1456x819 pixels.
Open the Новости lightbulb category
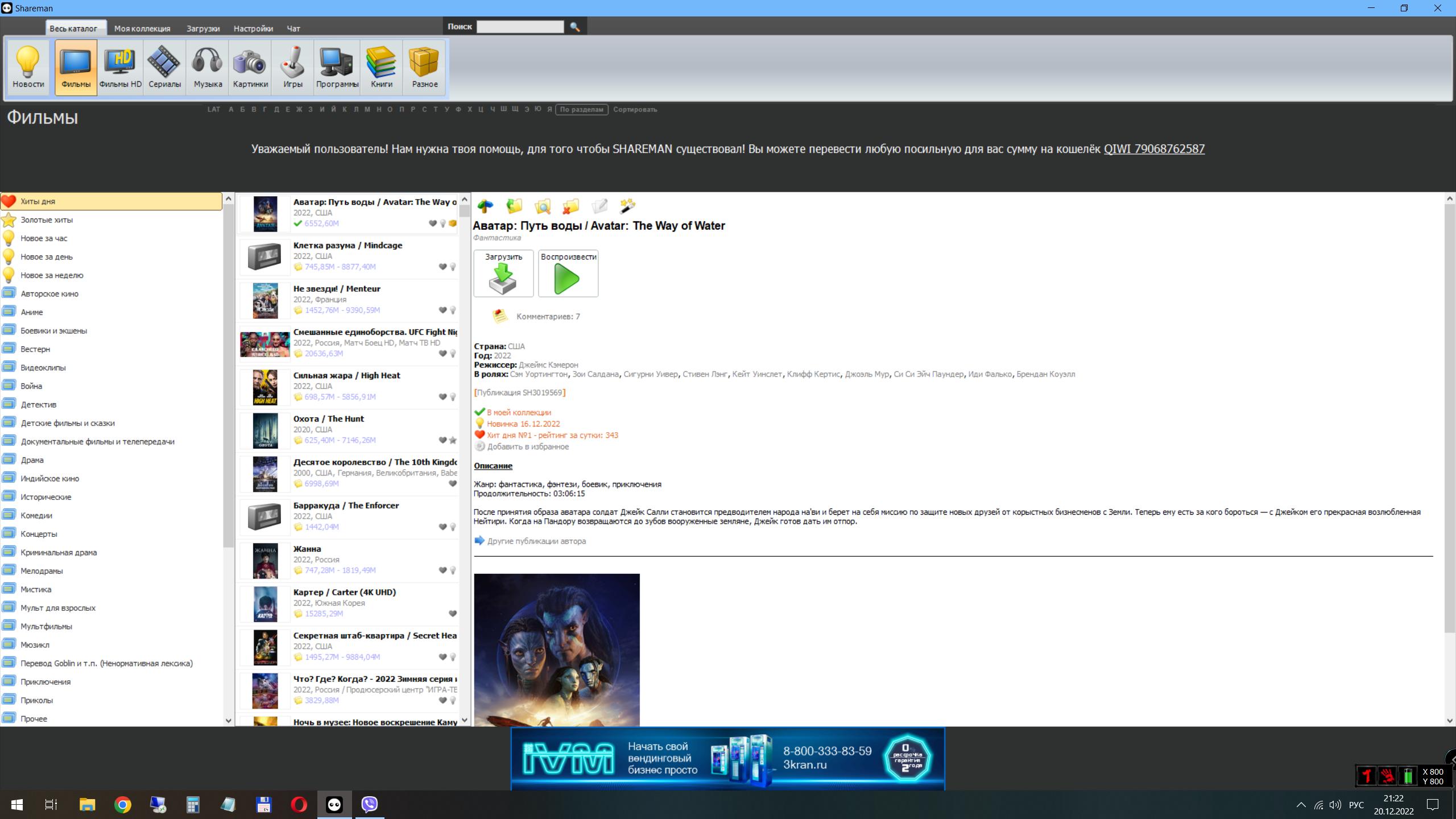click(x=28, y=67)
